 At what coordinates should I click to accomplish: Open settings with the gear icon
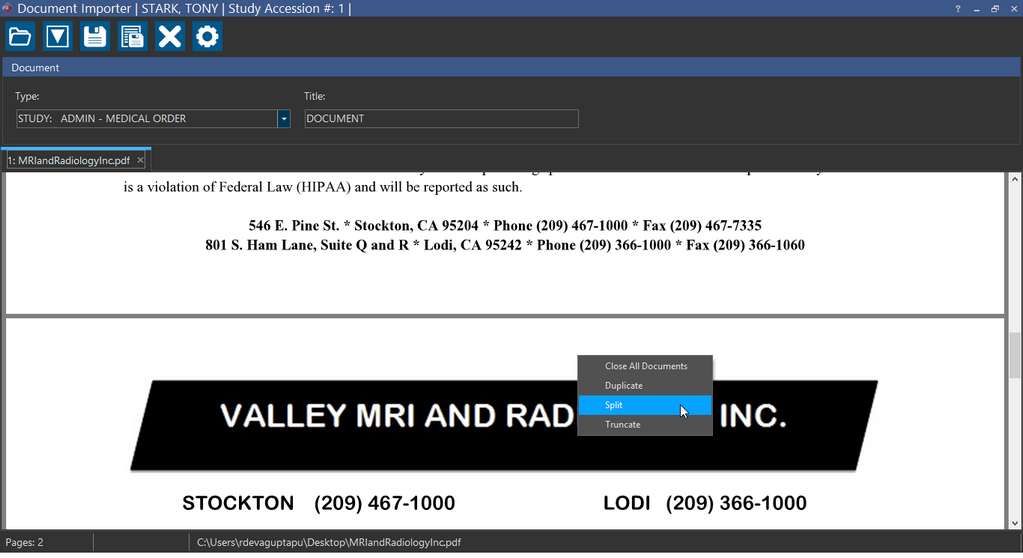pos(207,38)
